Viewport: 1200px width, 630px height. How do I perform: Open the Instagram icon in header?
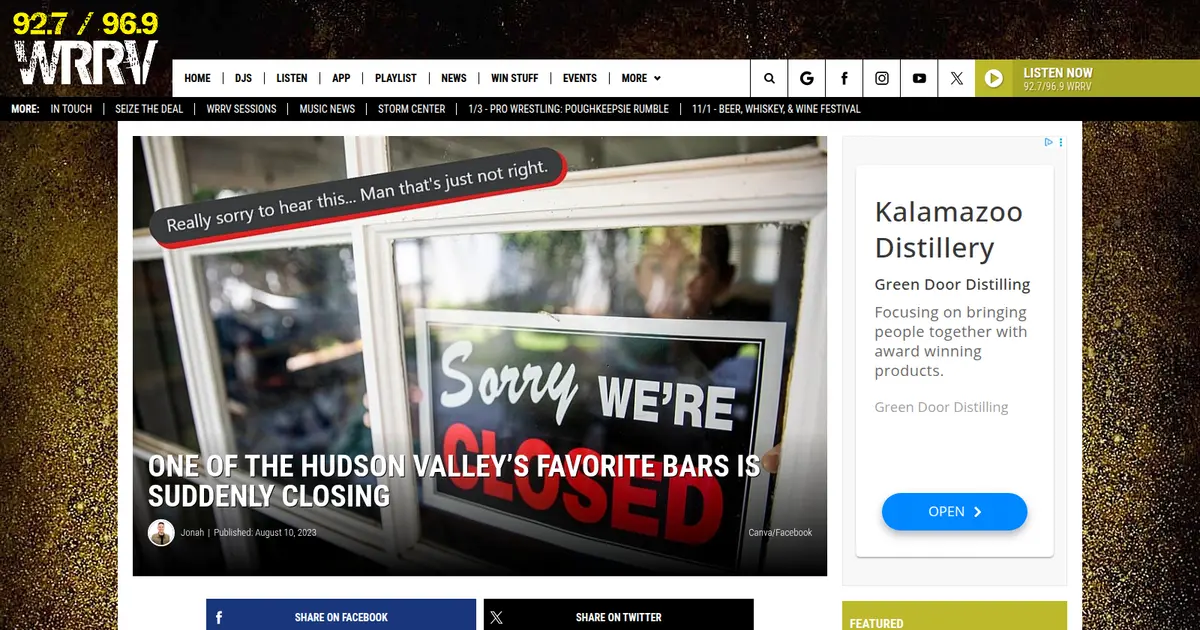point(882,78)
